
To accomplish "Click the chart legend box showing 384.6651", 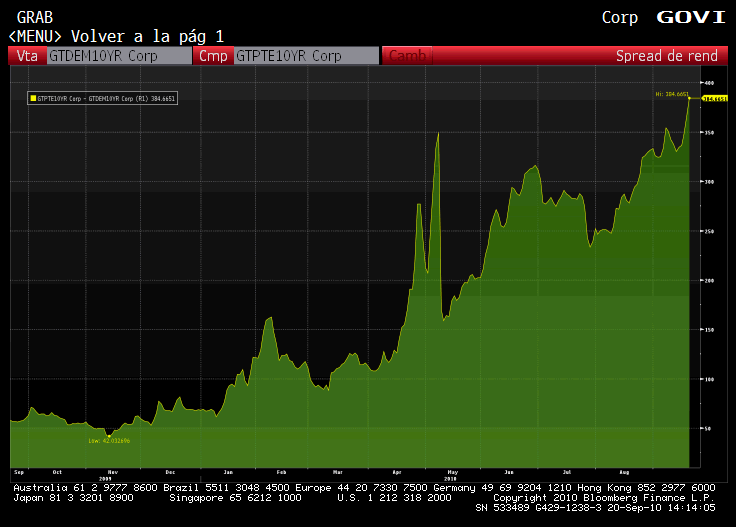I will [102, 98].
